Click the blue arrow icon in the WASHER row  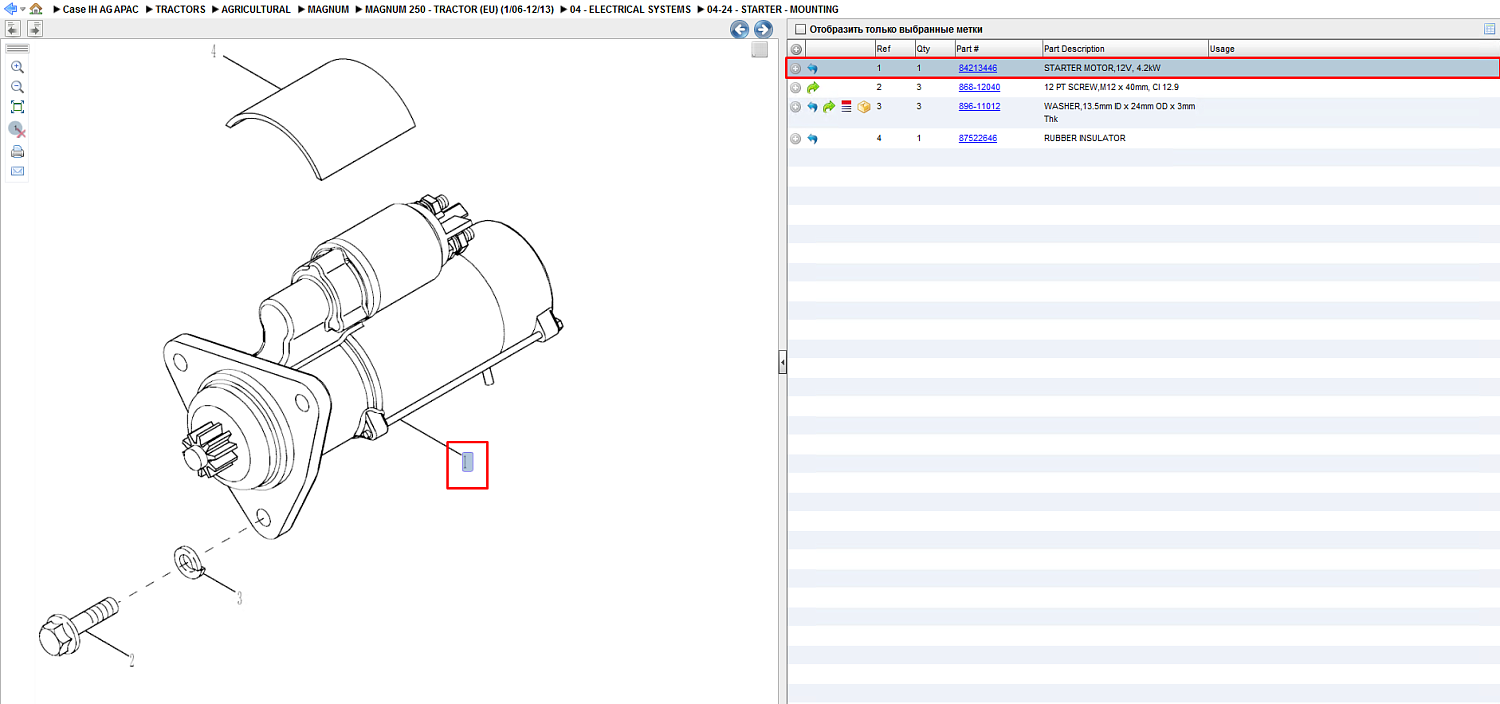(x=812, y=107)
